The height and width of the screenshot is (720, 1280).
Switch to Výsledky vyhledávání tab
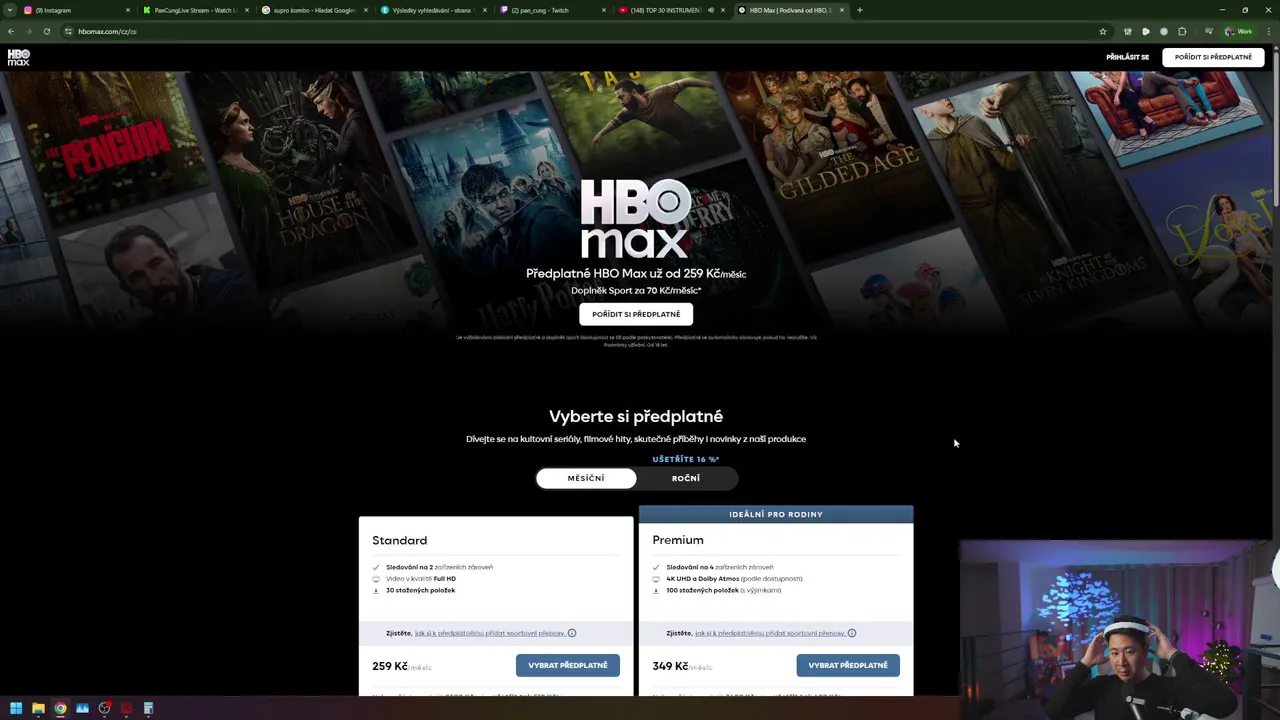432,10
